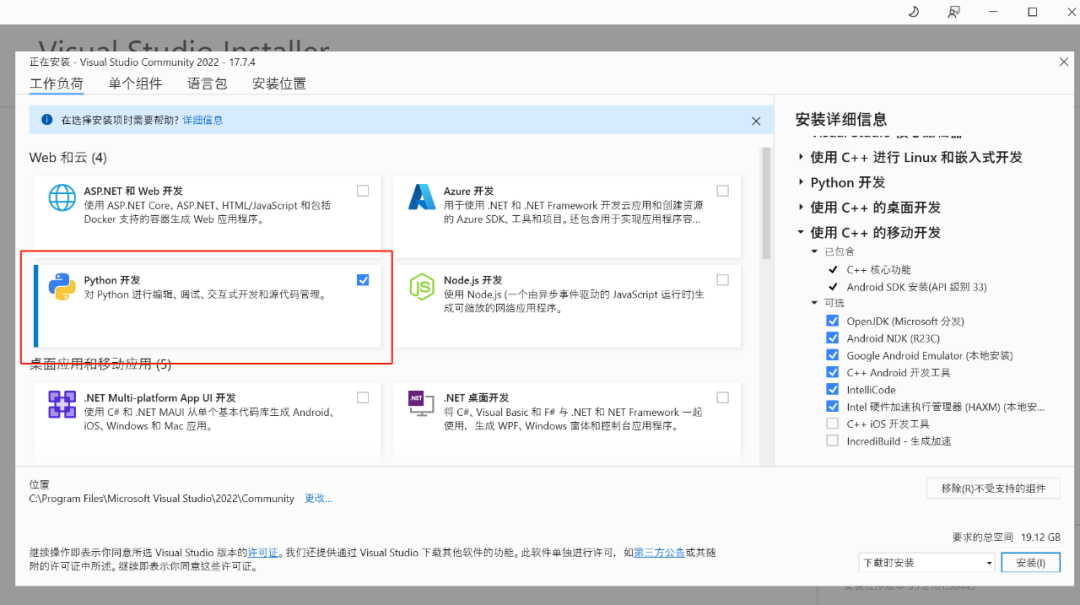Screen dimensions: 1080x605
Task: Uncheck the IntelliCode option
Action: (833, 389)
